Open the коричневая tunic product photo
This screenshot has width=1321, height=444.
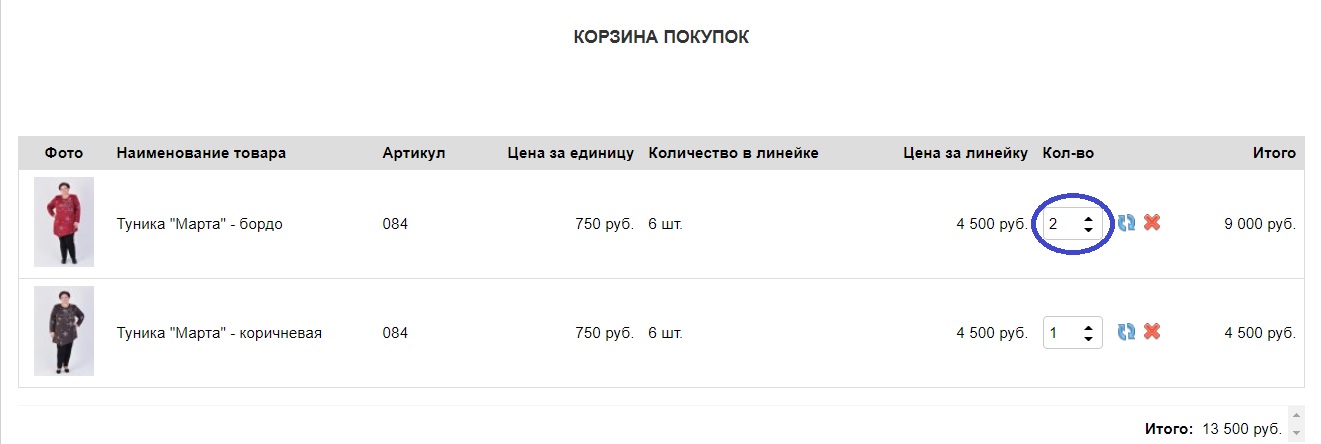pos(64,331)
